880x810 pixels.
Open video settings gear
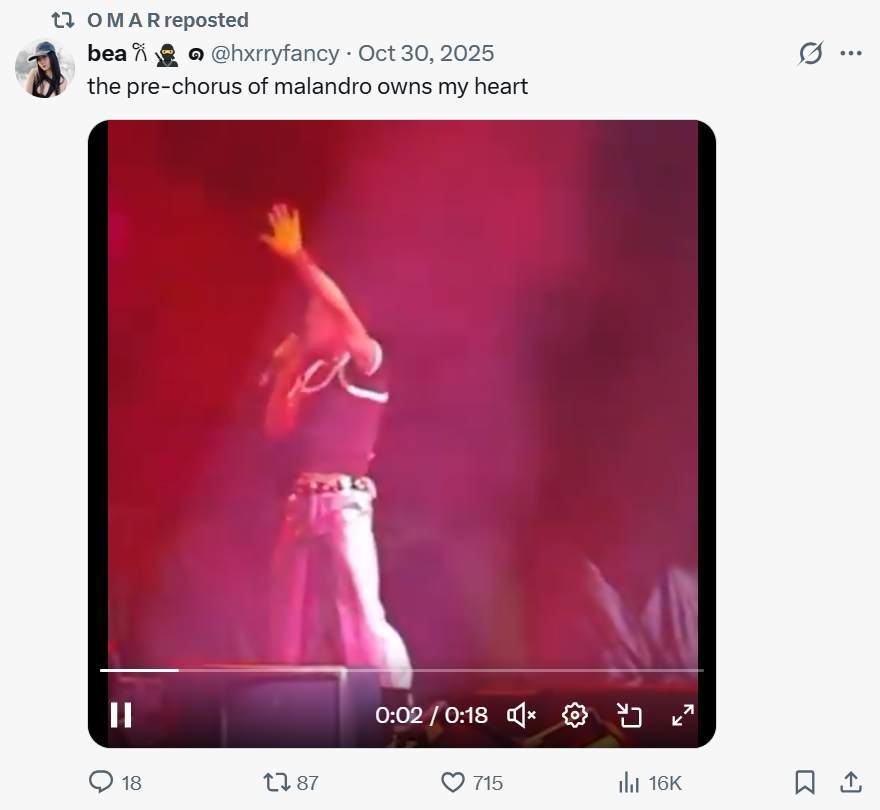[574, 715]
